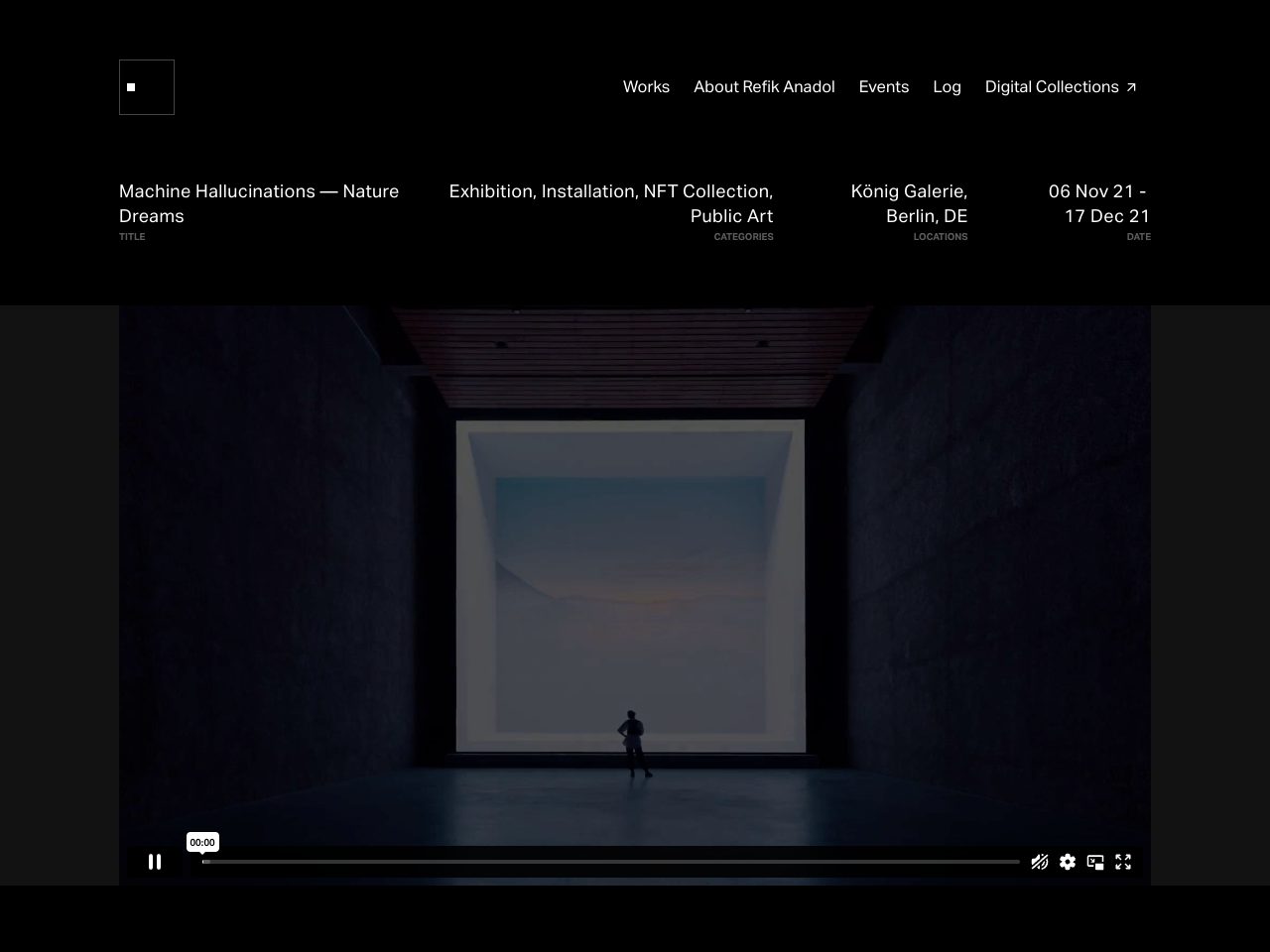Open the Works menu item
This screenshot has height=952, width=1270.
(646, 87)
